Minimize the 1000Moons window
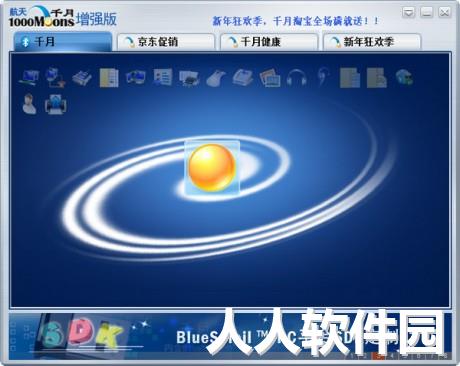Viewport: 460px width, 366px height. click(x=426, y=13)
